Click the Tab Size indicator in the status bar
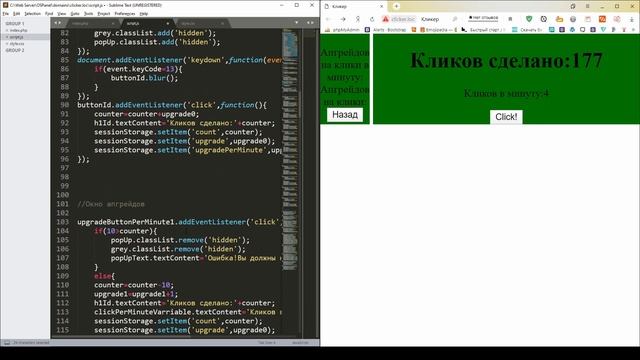Screen dimensions: 640x360 pos(267,342)
